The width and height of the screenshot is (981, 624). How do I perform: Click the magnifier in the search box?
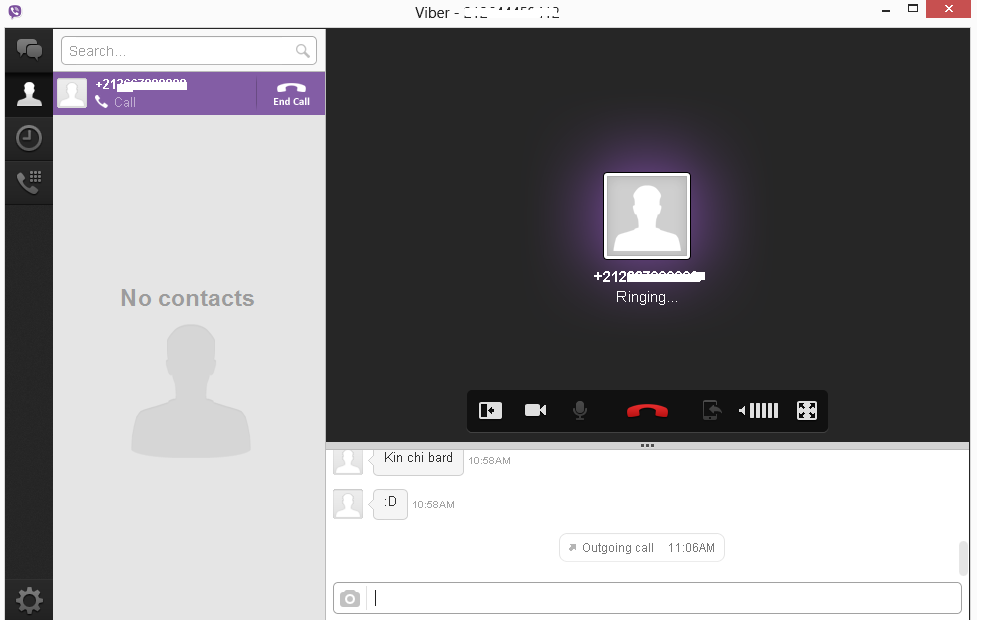click(x=304, y=49)
